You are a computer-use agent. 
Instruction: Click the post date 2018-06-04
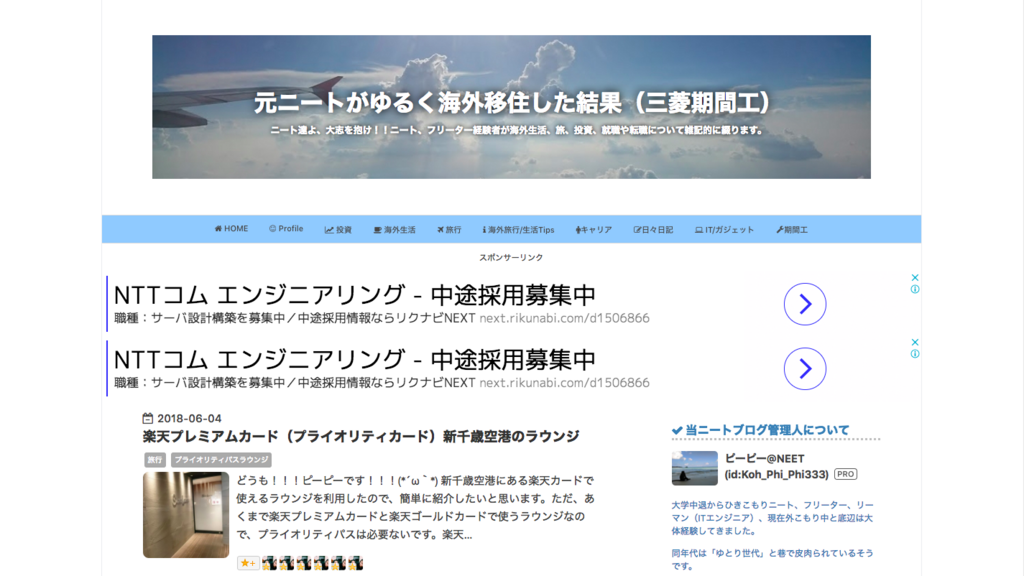(x=189, y=419)
